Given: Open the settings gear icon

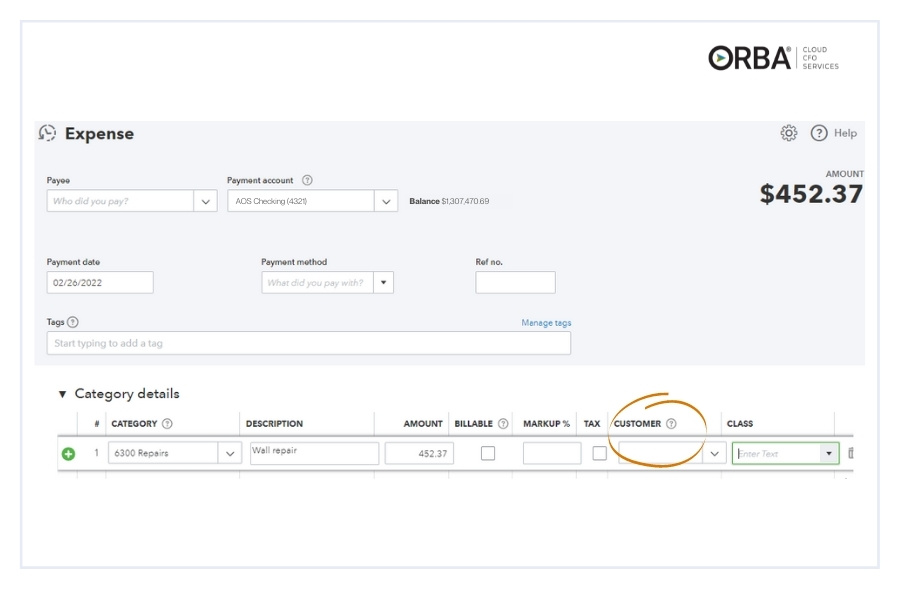Looking at the screenshot, I should [x=788, y=133].
